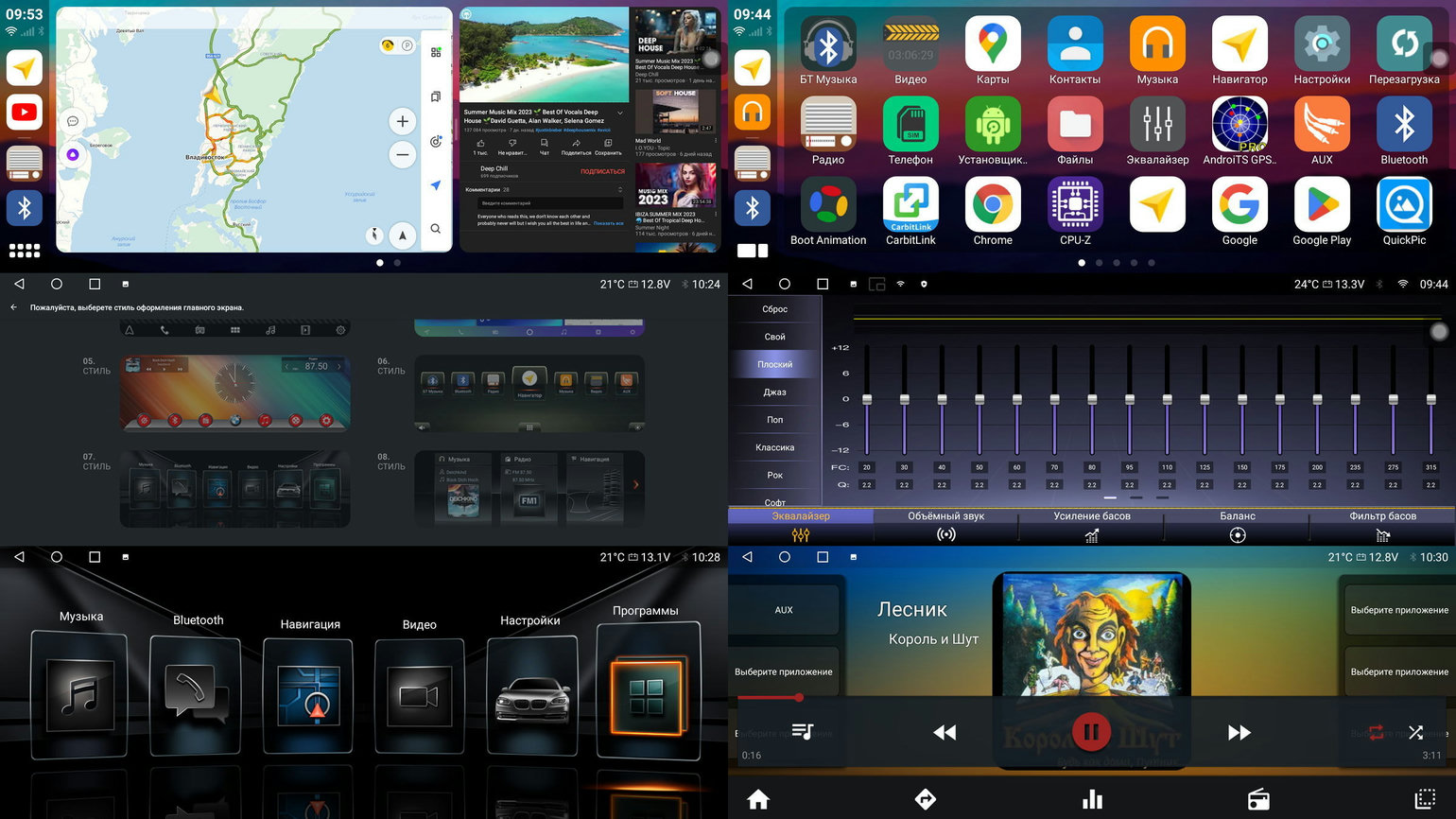Screen dimensions: 1456x819
Task: Expand the YouTube video description chevron
Action: 620,113
